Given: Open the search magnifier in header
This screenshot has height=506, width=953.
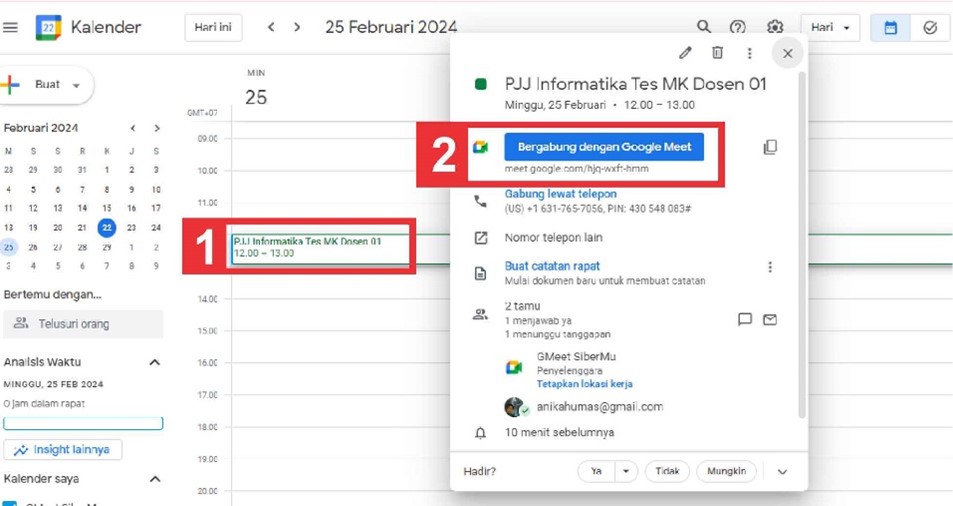Looking at the screenshot, I should click(x=704, y=27).
